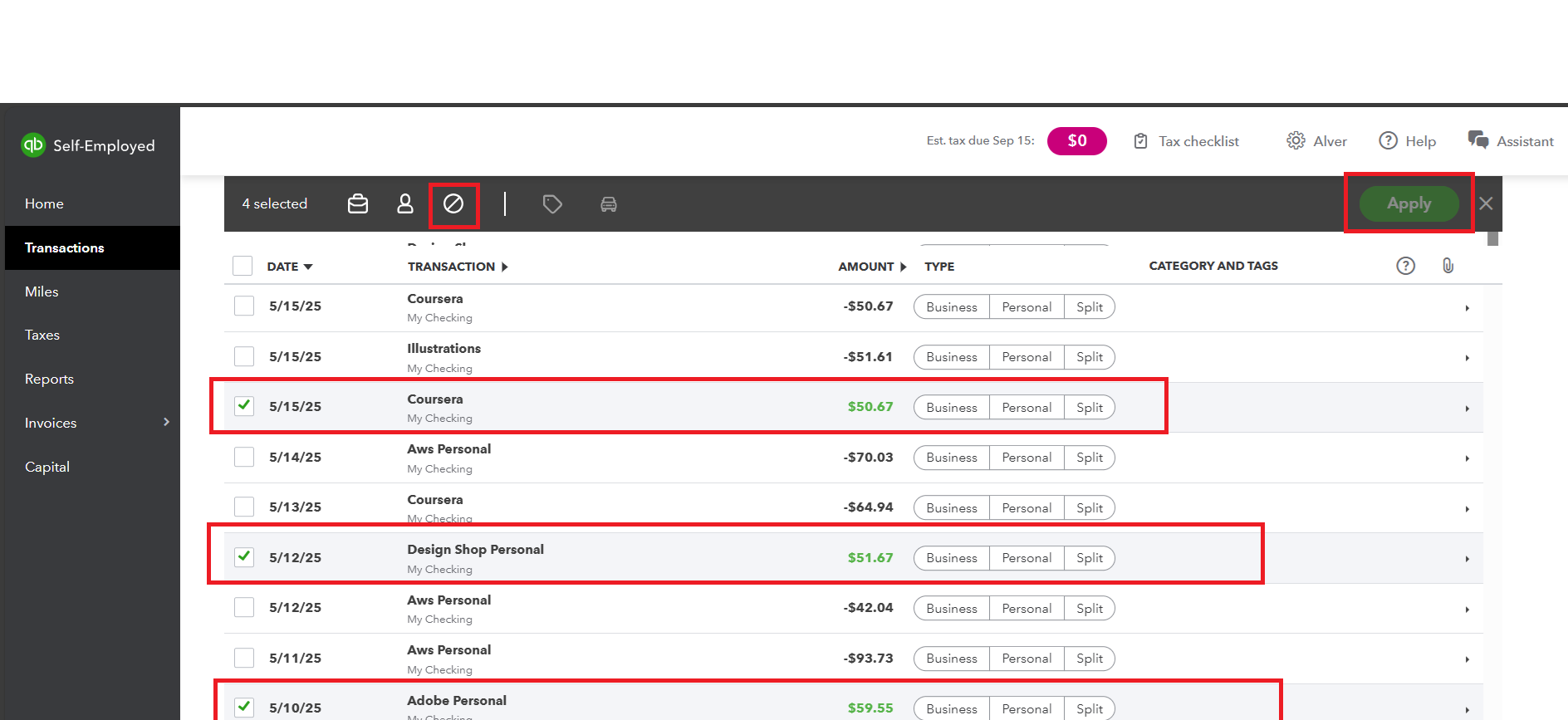Click the 5/14/25 date cell
Image resolution: width=1568 pixels, height=720 pixels.
(295, 457)
